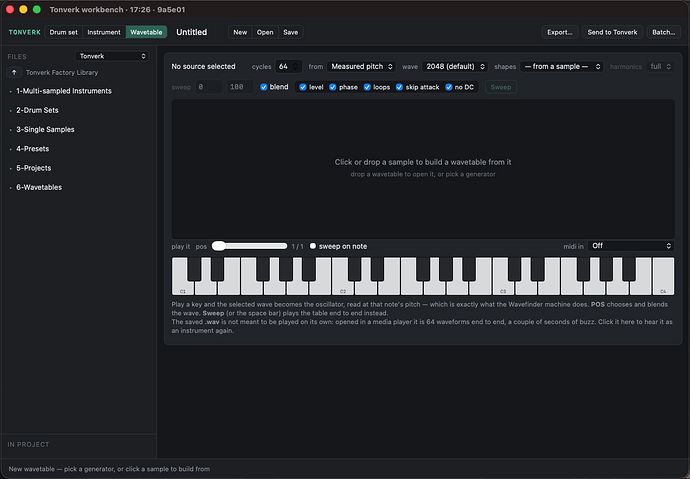The height and width of the screenshot is (479, 690).
Task: Open the wave size 2048 (default) dropdown
Action: click(x=455, y=66)
